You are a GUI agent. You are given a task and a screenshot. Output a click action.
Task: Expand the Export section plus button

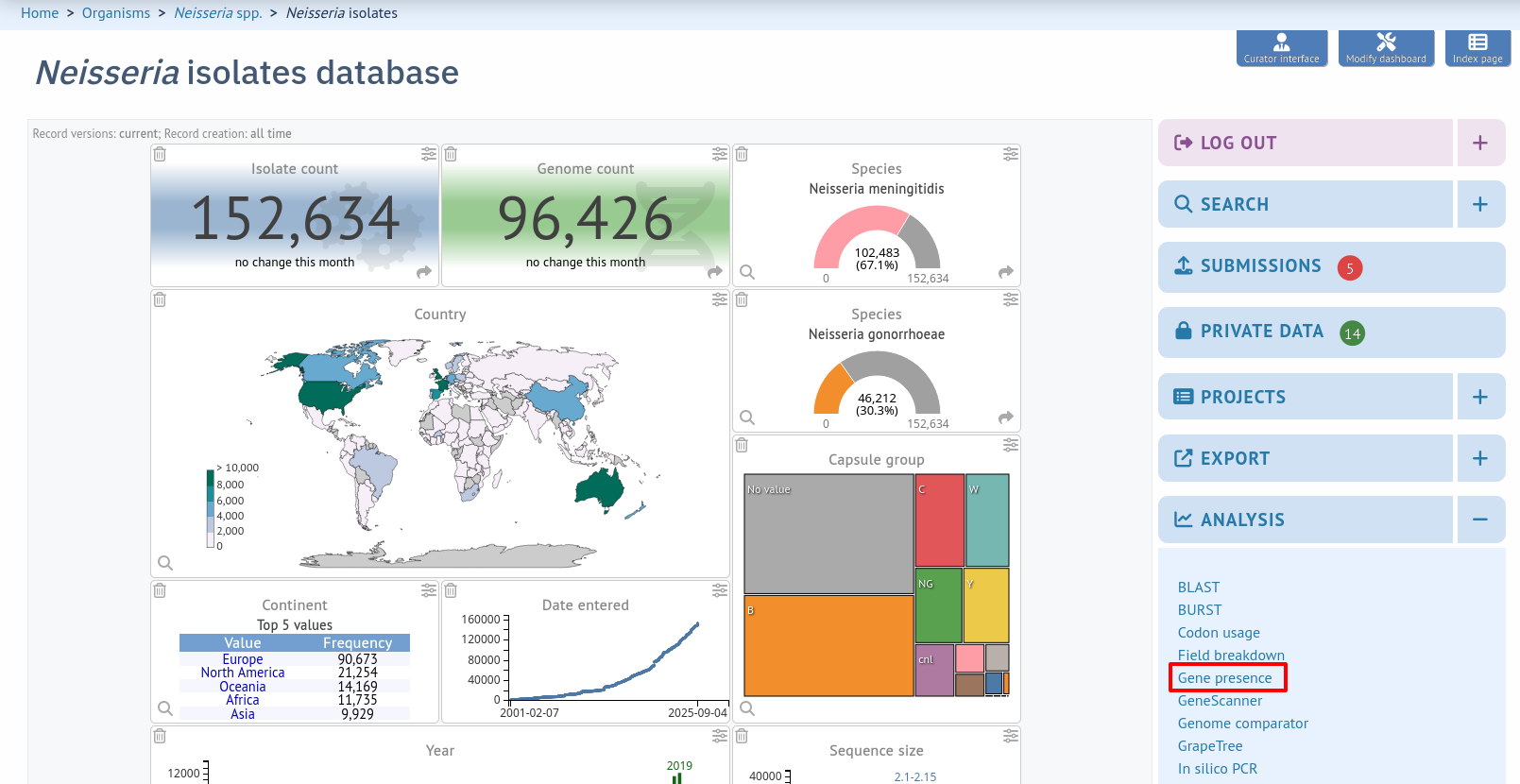click(x=1480, y=458)
